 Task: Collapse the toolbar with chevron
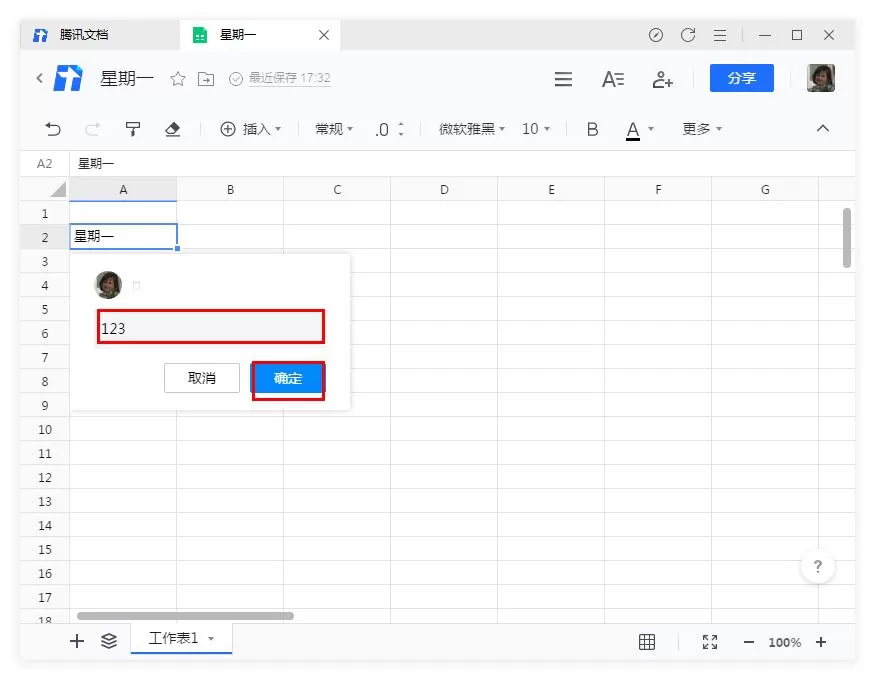(823, 128)
